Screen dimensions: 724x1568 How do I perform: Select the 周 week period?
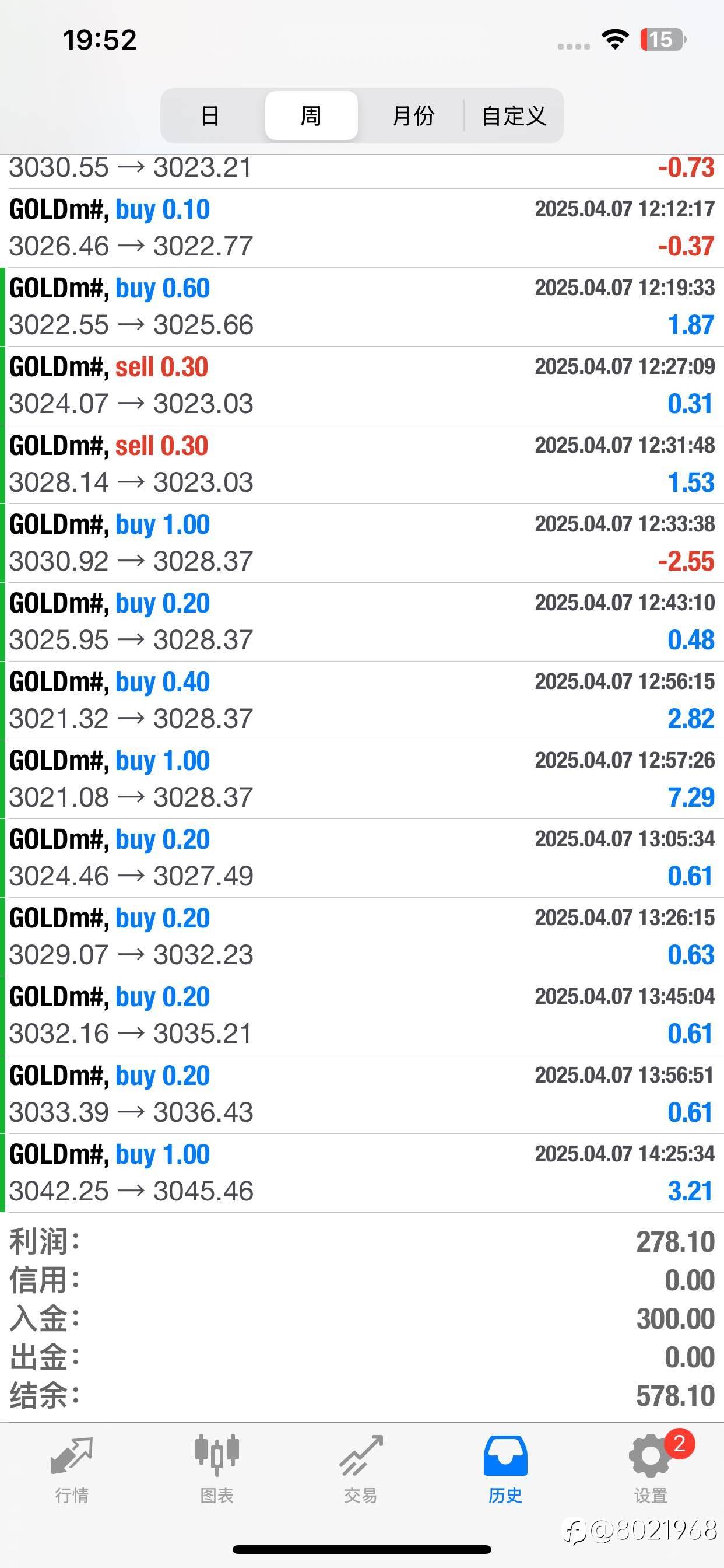pyautogui.click(x=311, y=116)
